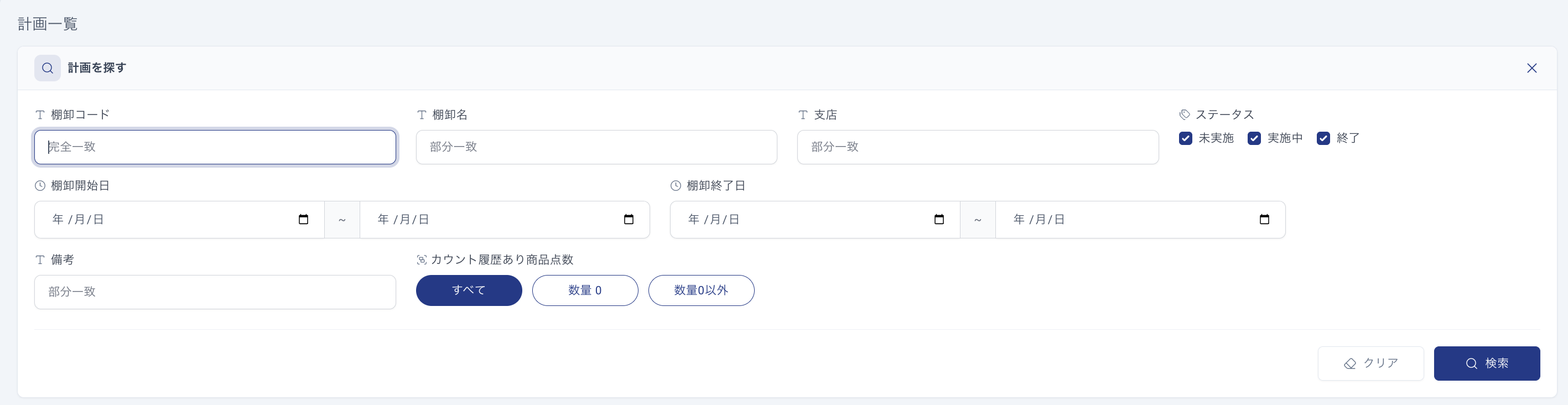Click the clock icon beside 棚卸開始日
1568x405 pixels.
[40, 186]
